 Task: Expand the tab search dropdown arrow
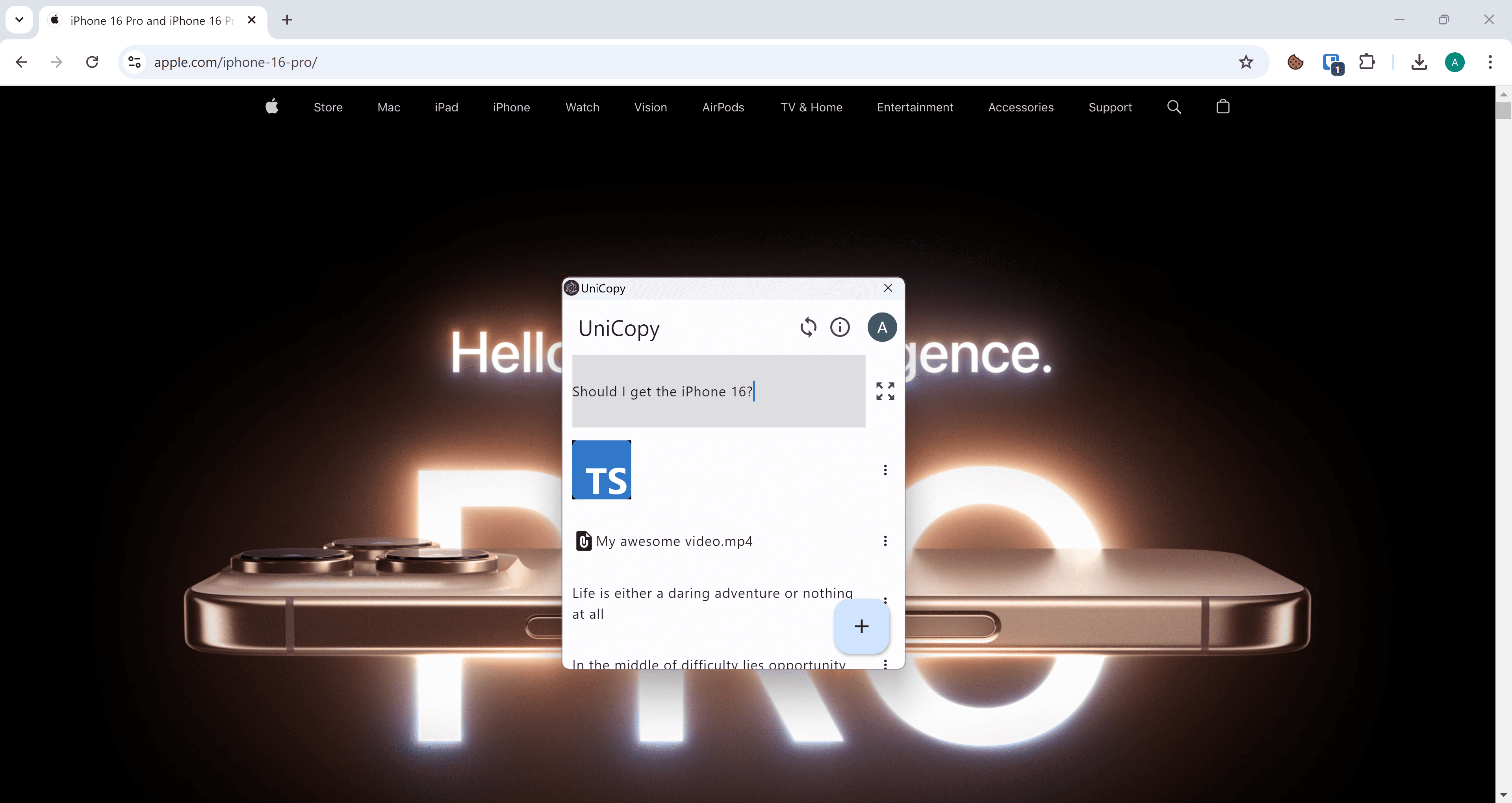click(19, 20)
